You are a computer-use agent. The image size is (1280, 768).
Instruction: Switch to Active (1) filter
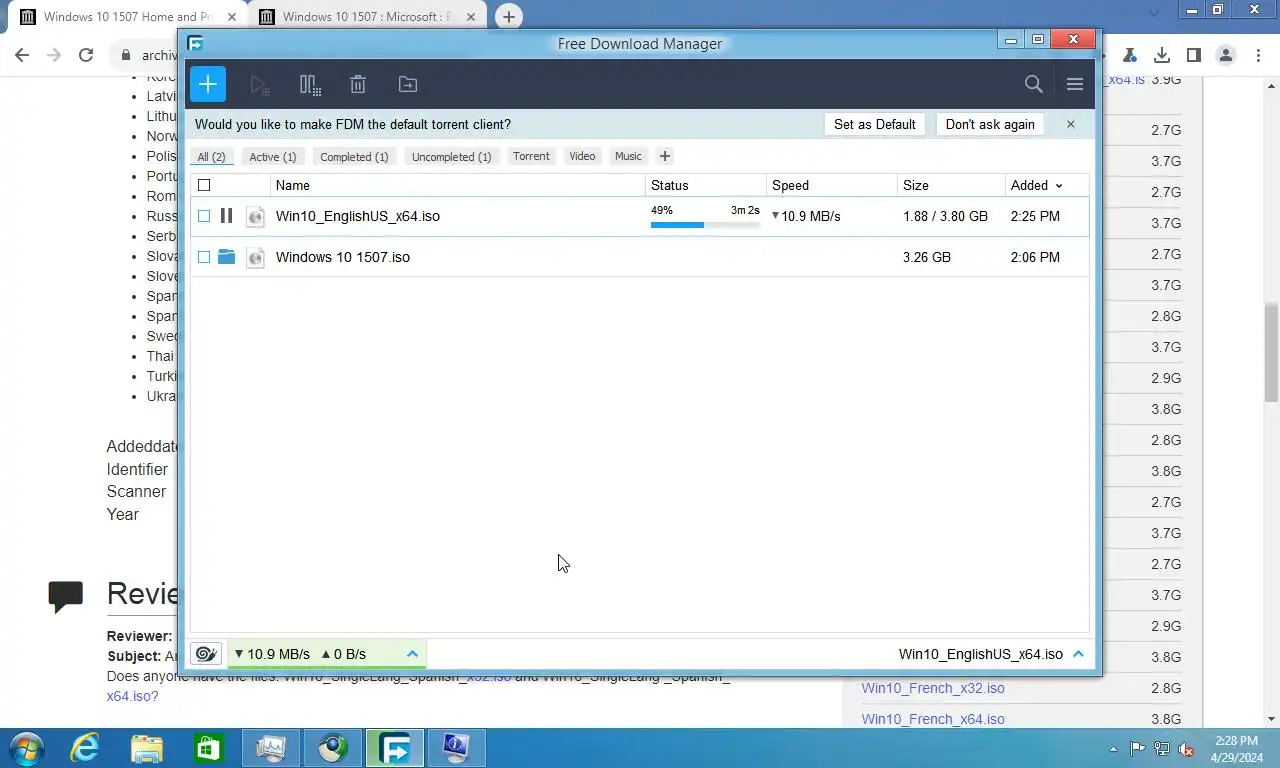click(x=273, y=157)
